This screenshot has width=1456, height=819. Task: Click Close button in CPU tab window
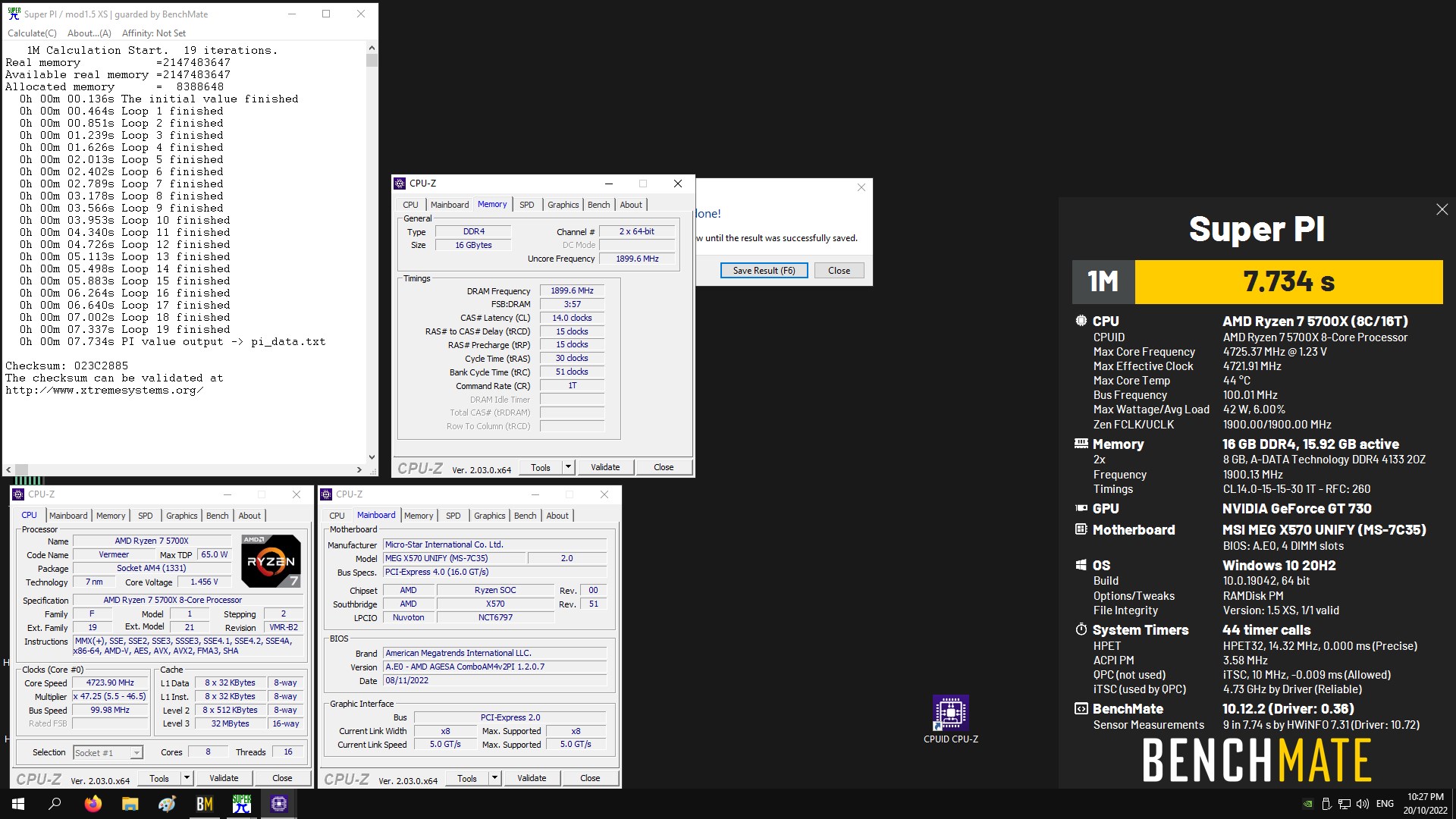(282, 778)
